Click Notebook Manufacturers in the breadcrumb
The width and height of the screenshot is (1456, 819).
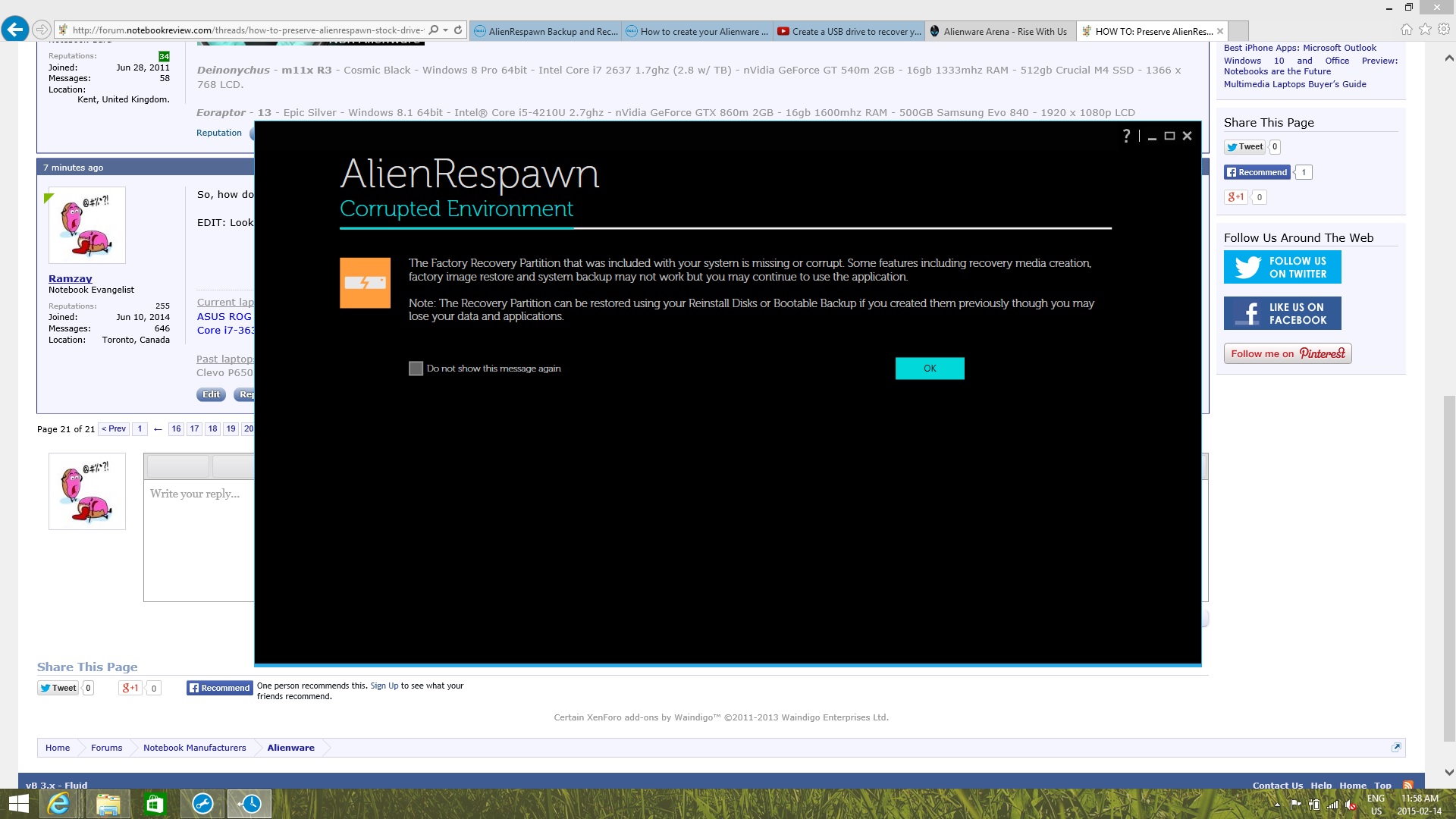point(194,748)
